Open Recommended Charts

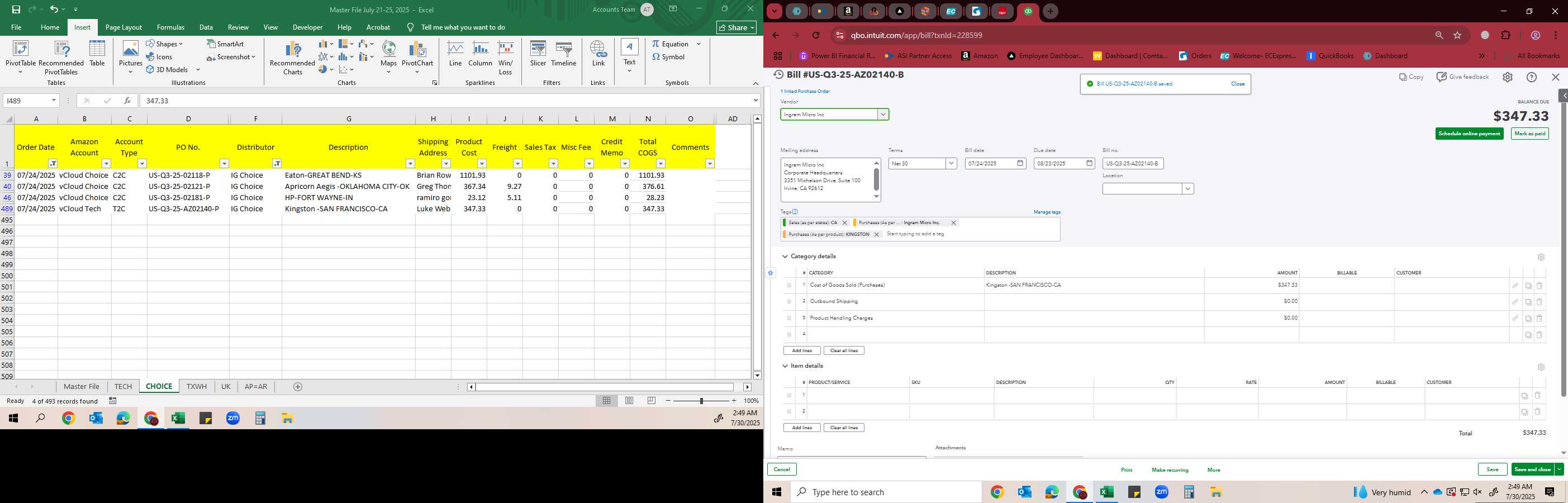coord(292,57)
